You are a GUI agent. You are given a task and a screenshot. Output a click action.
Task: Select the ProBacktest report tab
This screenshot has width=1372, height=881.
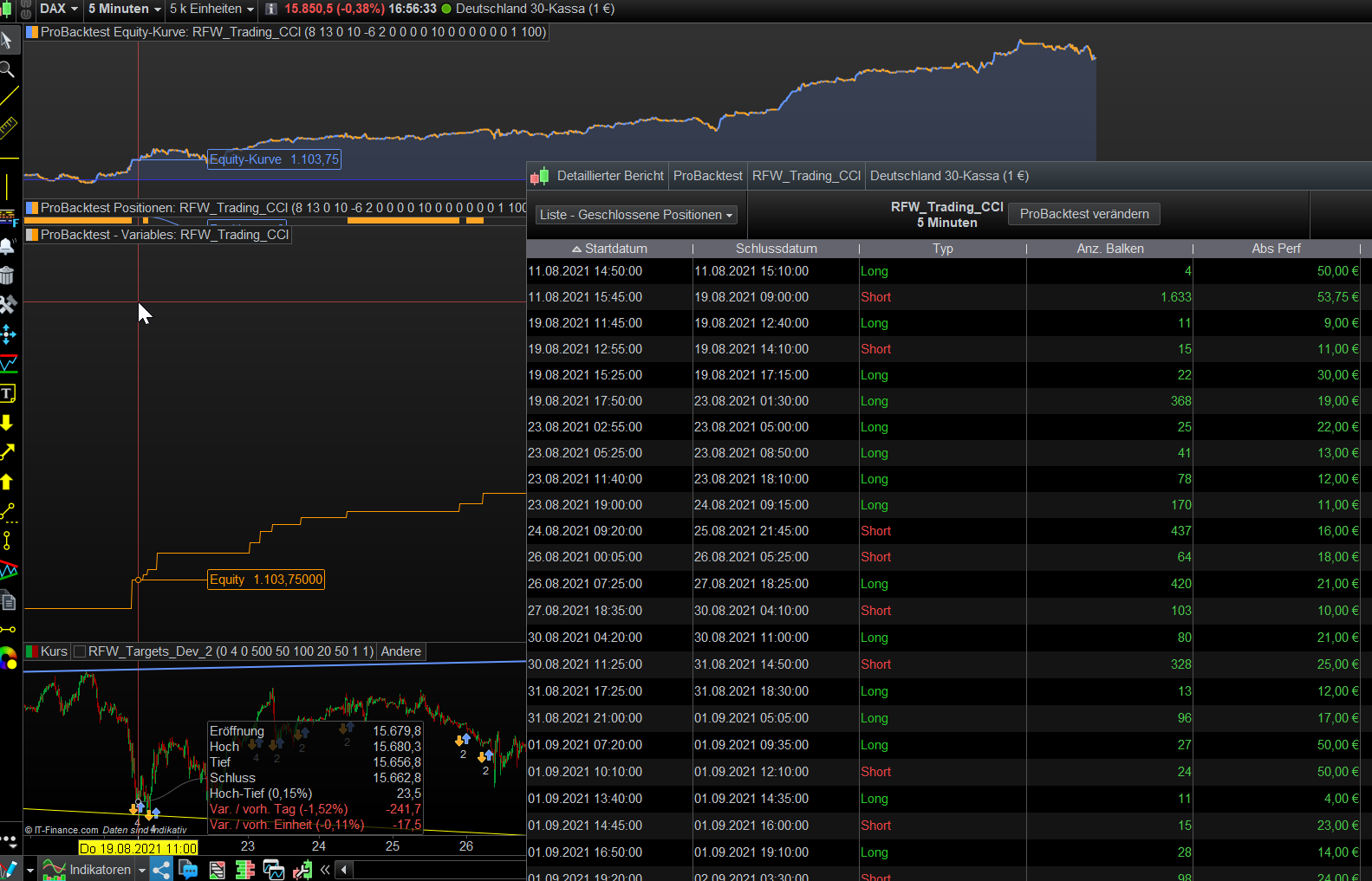coord(708,176)
